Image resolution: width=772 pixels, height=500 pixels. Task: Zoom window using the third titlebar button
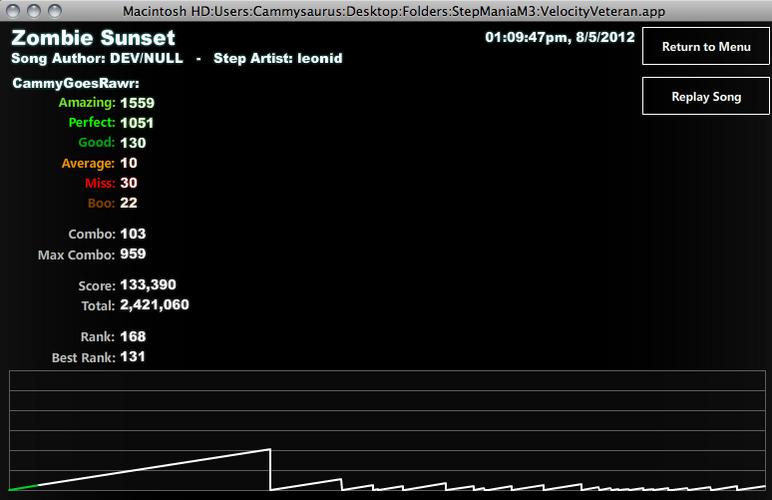click(x=55, y=10)
